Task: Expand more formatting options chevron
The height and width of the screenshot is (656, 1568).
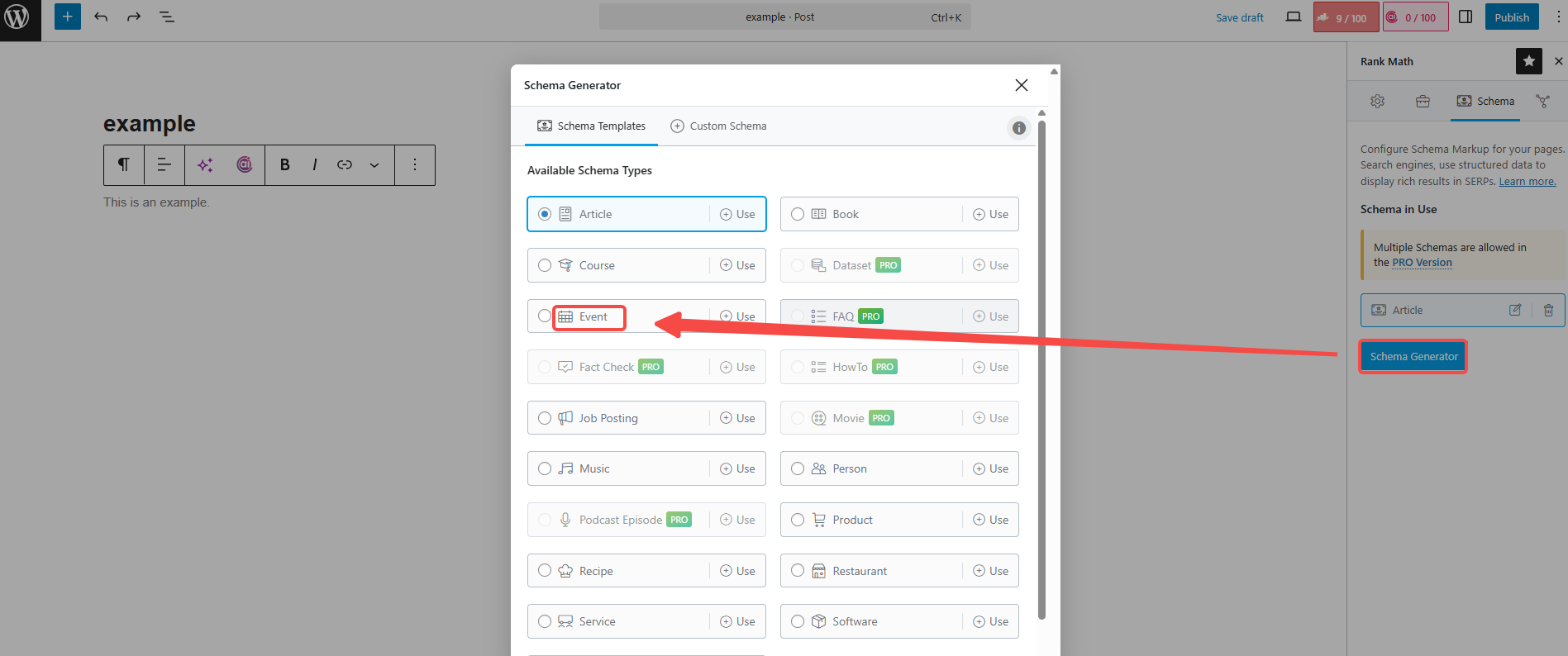Action: coord(374,165)
